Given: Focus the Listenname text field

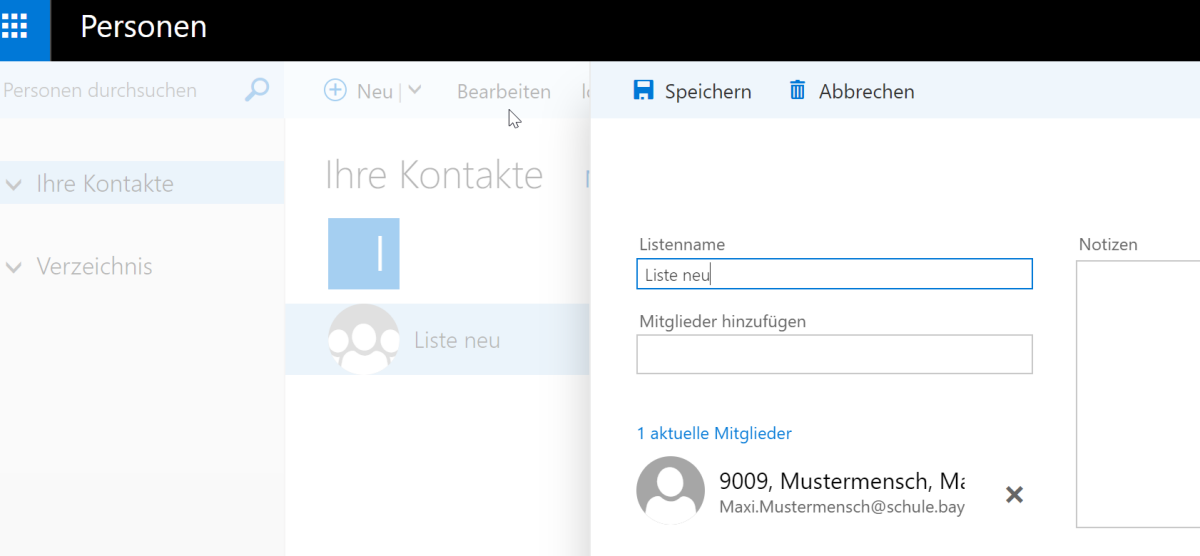Looking at the screenshot, I should click(834, 274).
